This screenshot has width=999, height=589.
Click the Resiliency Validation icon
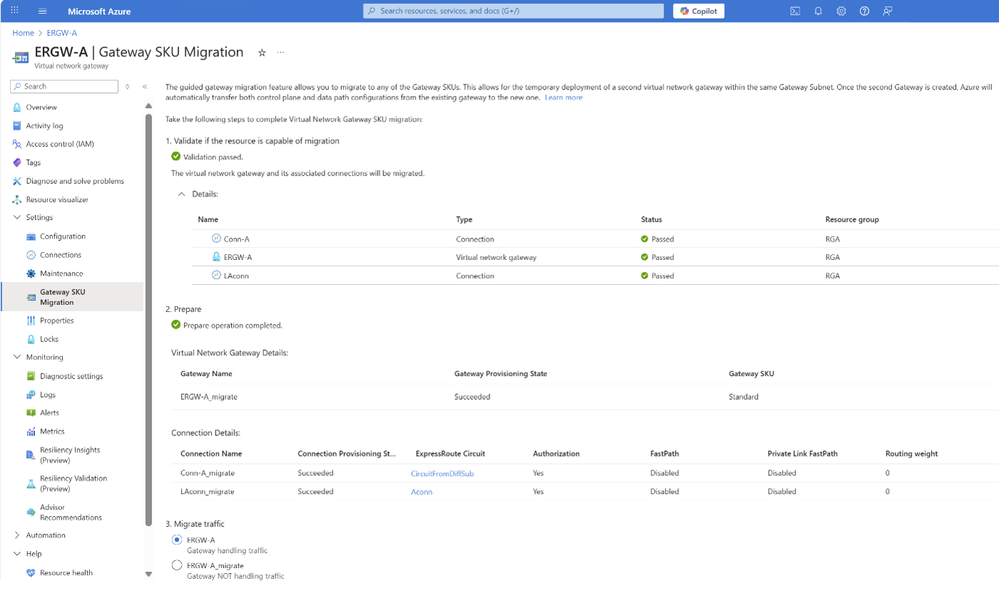point(31,484)
